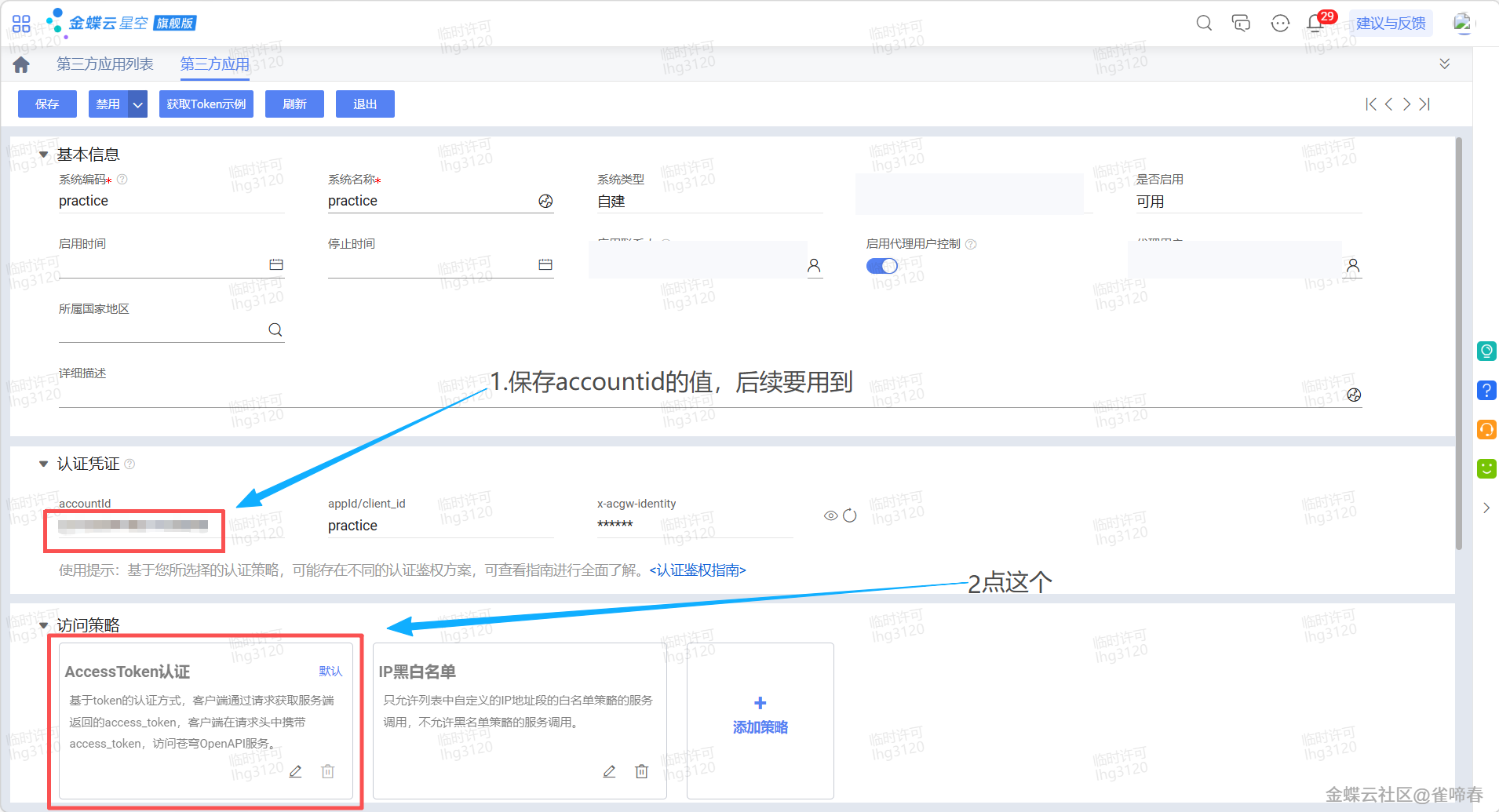
Task: Collapse the 认证凭证 section
Action: (44, 464)
